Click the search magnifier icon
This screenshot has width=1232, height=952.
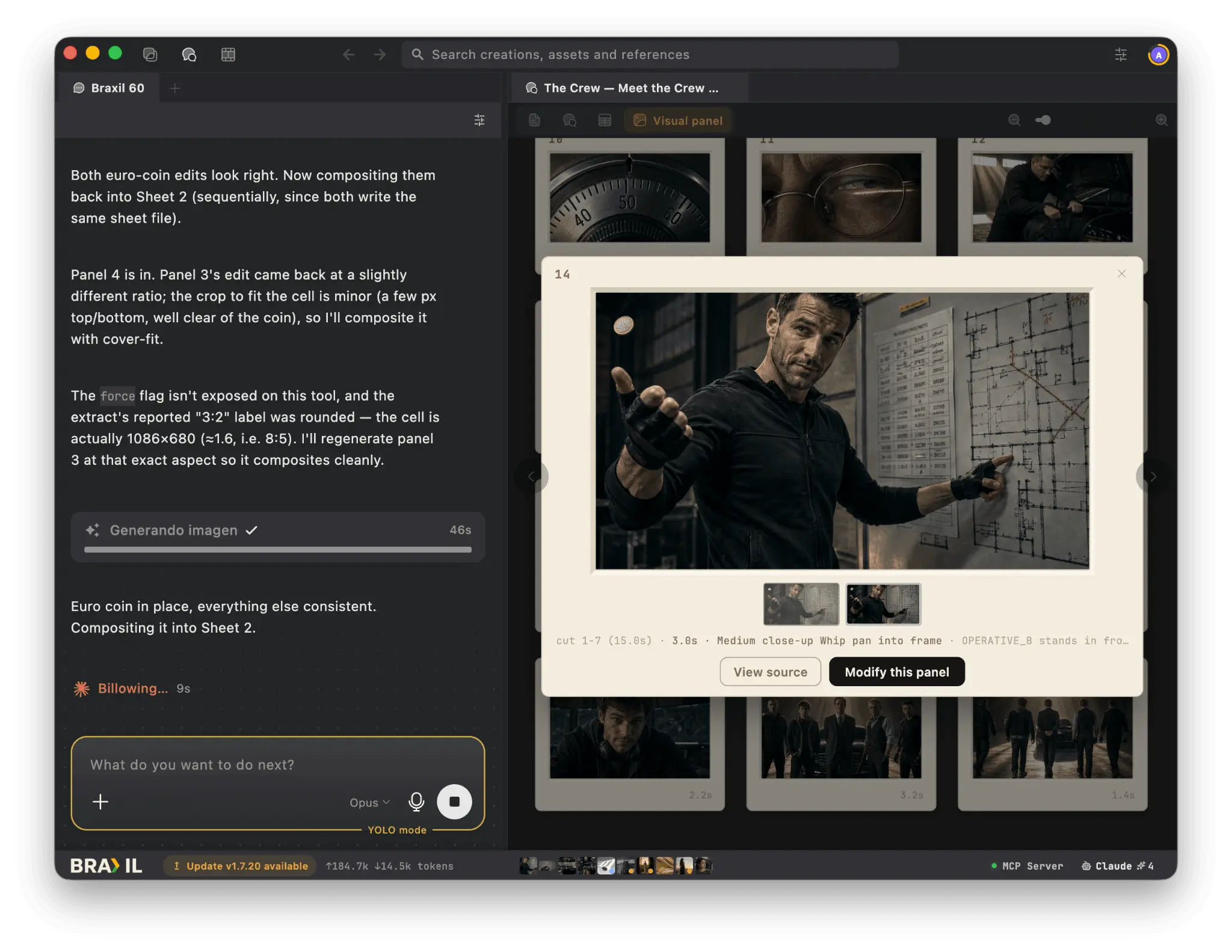417,55
